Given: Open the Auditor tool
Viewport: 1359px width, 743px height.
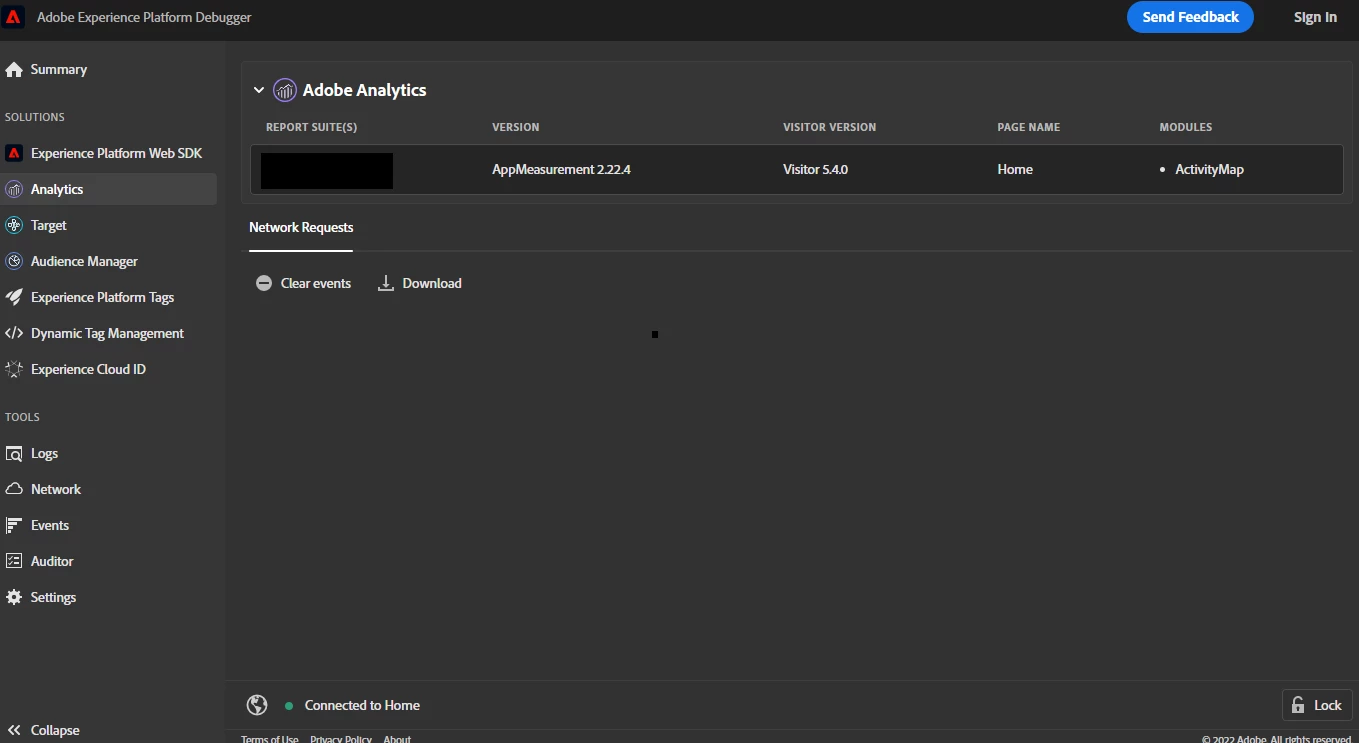Looking at the screenshot, I should tap(109, 561).
